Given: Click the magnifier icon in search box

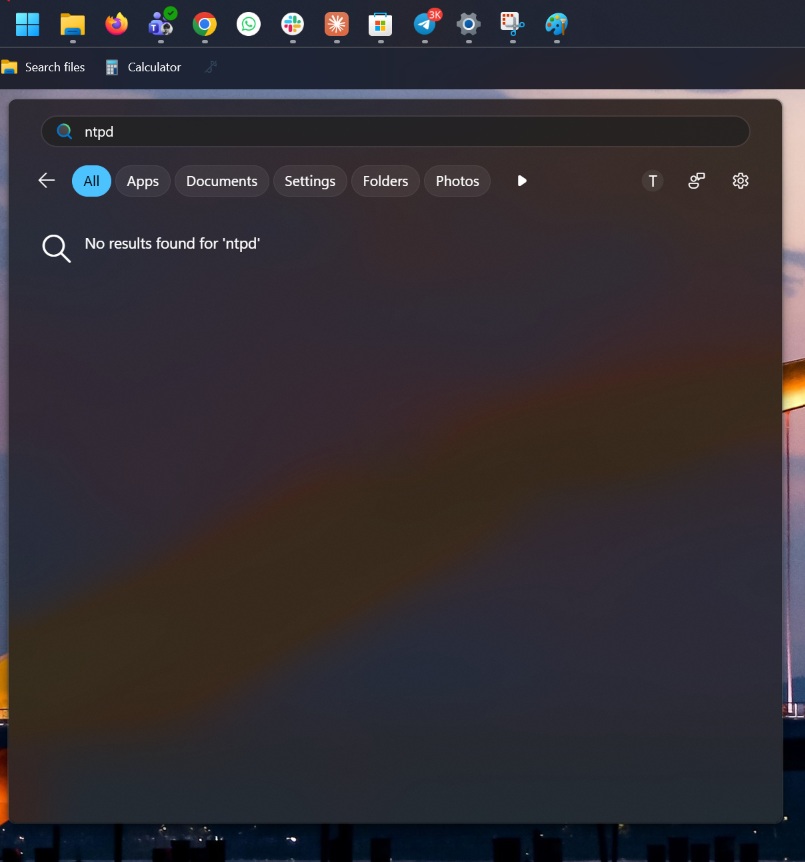Looking at the screenshot, I should pos(64,131).
